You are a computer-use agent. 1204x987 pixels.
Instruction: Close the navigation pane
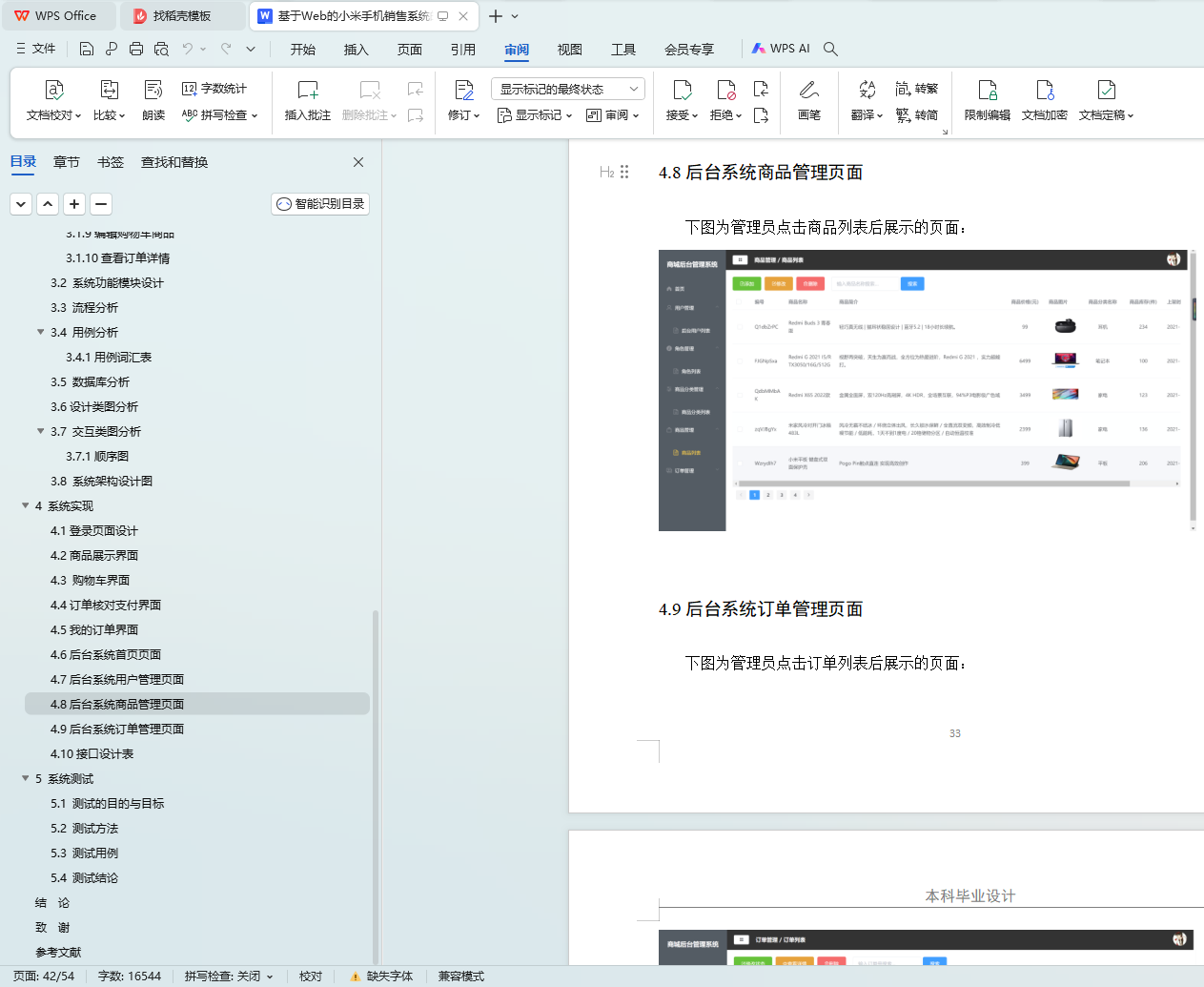click(358, 162)
